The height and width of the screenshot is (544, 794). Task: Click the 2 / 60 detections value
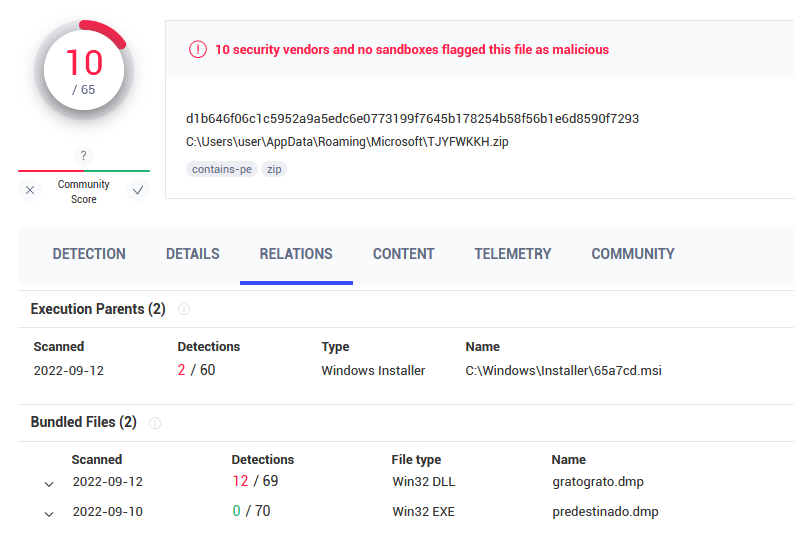196,370
